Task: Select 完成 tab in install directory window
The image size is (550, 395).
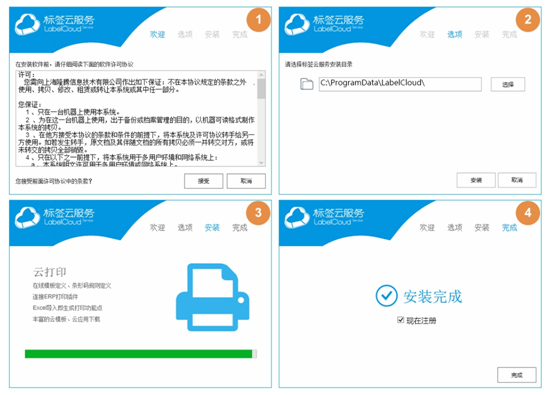Action: tap(510, 34)
